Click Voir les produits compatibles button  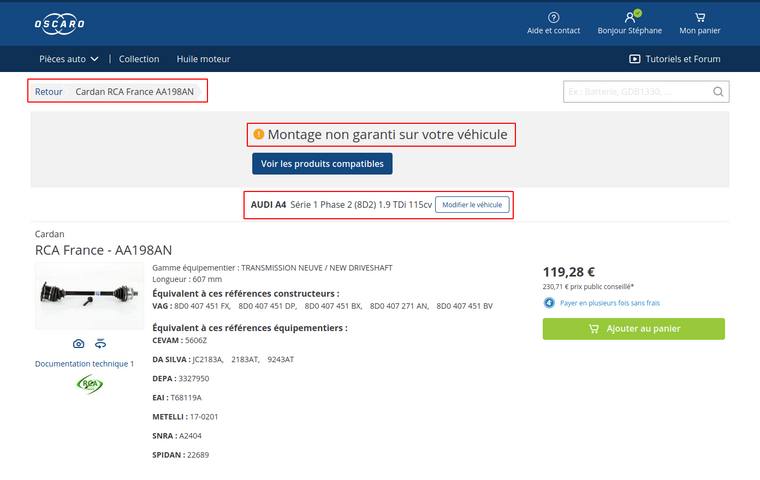(322, 164)
